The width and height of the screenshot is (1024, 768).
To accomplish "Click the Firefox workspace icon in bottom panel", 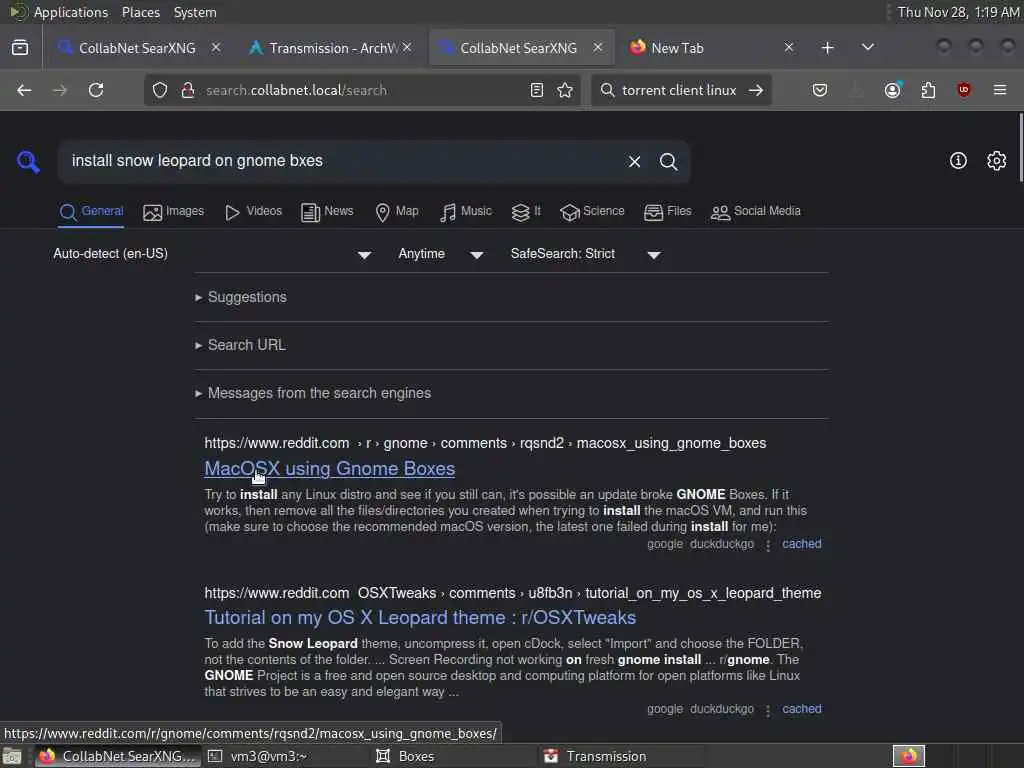I will coord(909,756).
